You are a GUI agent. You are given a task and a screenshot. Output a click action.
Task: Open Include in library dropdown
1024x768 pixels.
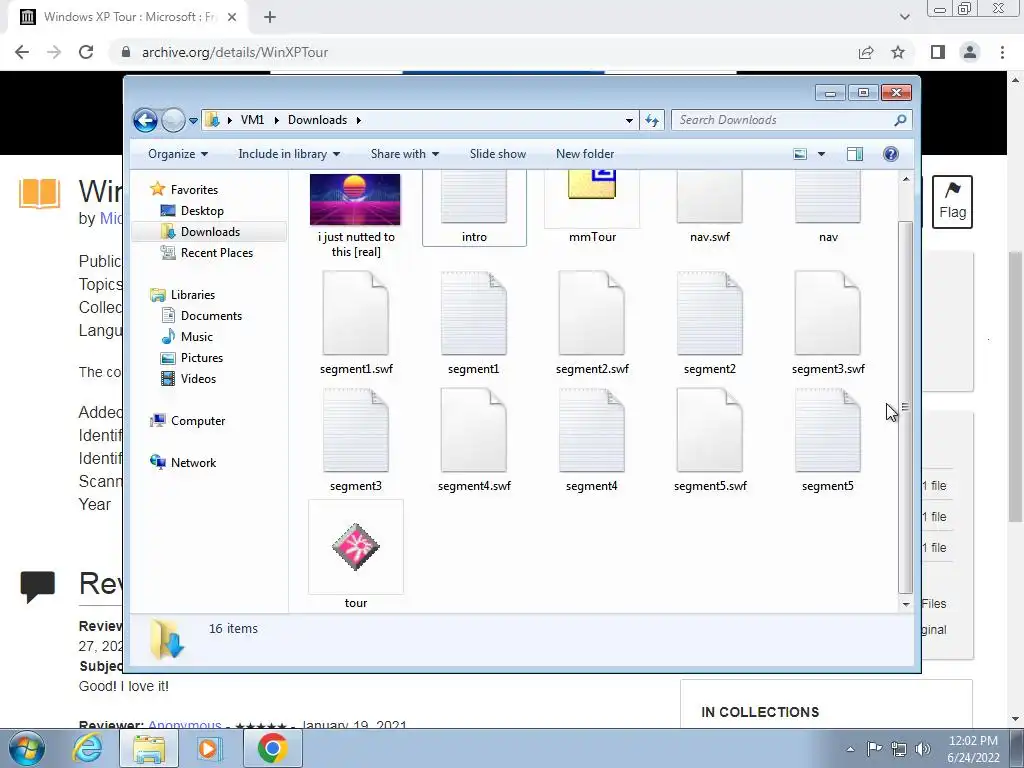289,154
